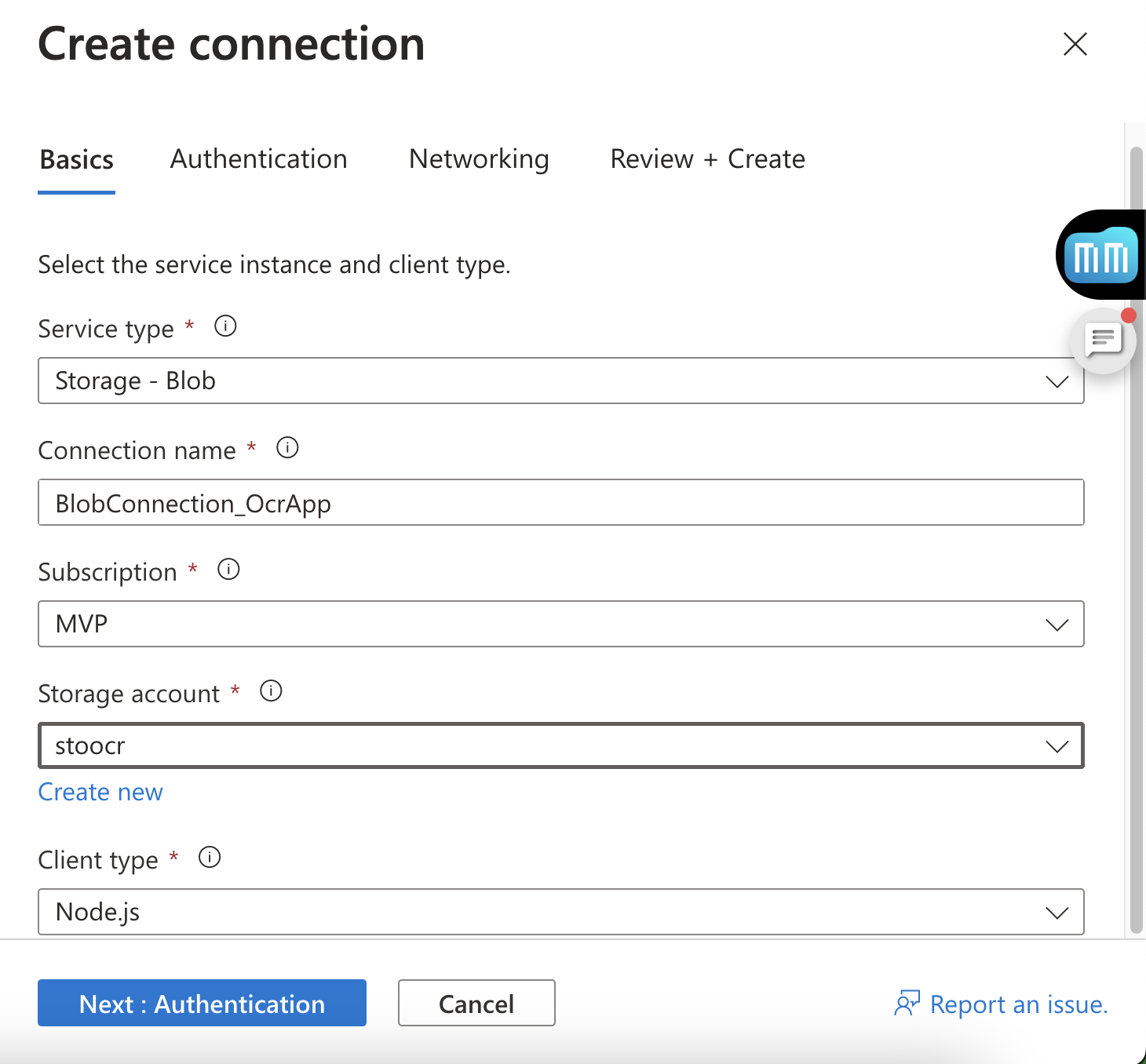Click the Connection name info icon
The width and height of the screenshot is (1146, 1064).
pyautogui.click(x=287, y=447)
